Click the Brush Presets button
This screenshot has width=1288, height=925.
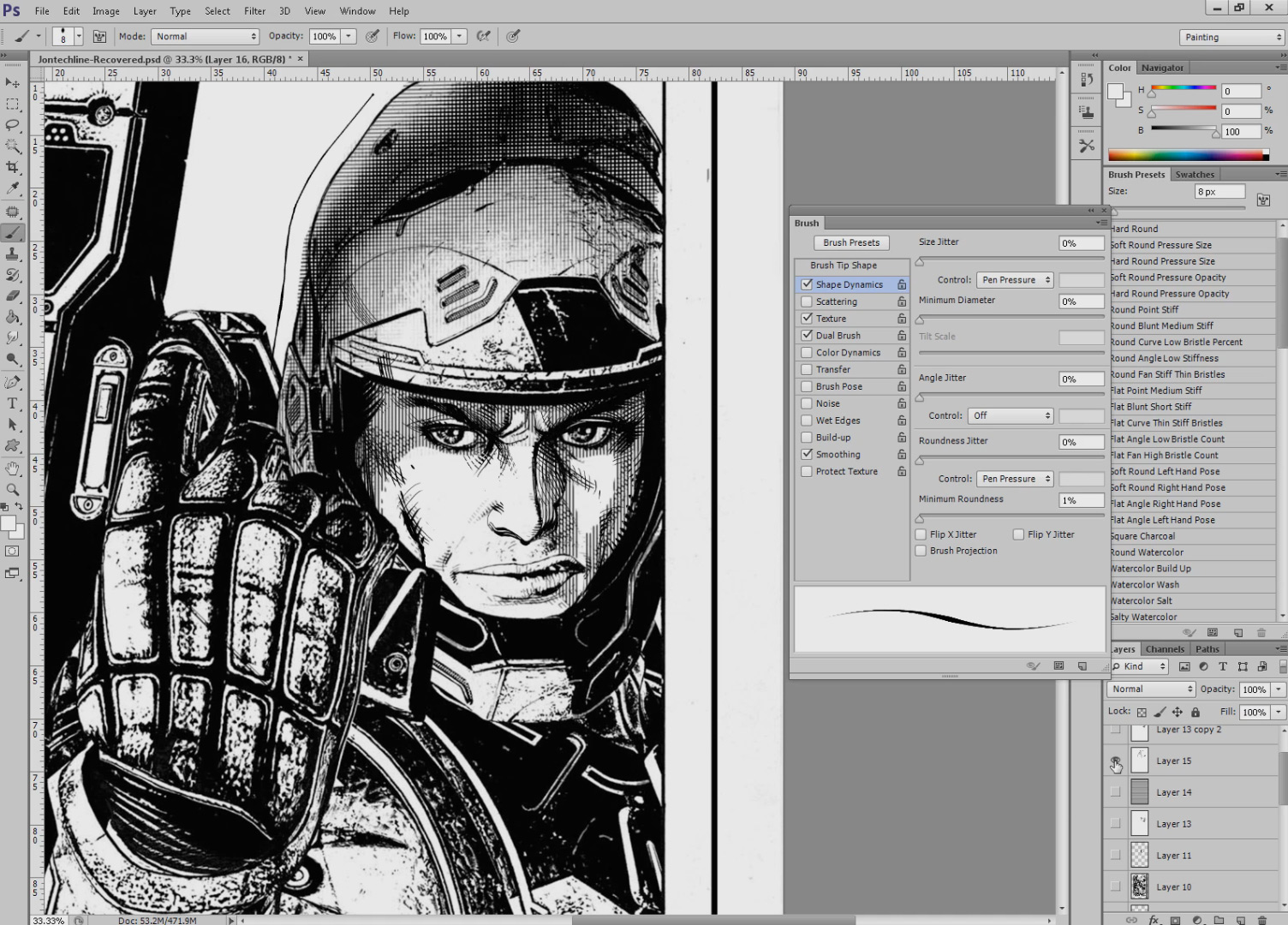click(x=850, y=242)
